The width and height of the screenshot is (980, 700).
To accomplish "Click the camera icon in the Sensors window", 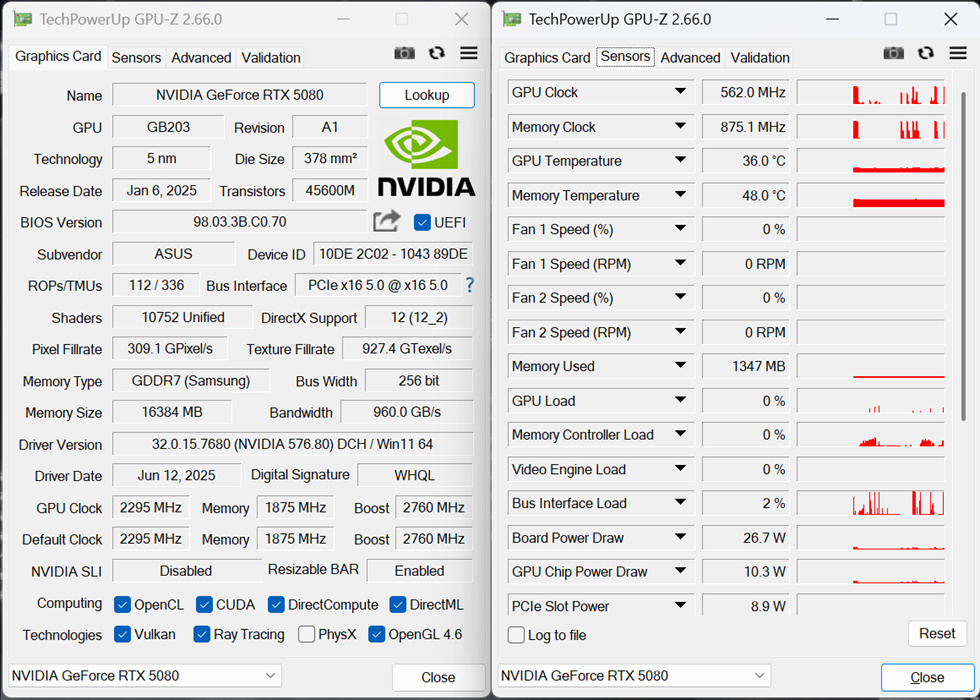I will coord(894,53).
